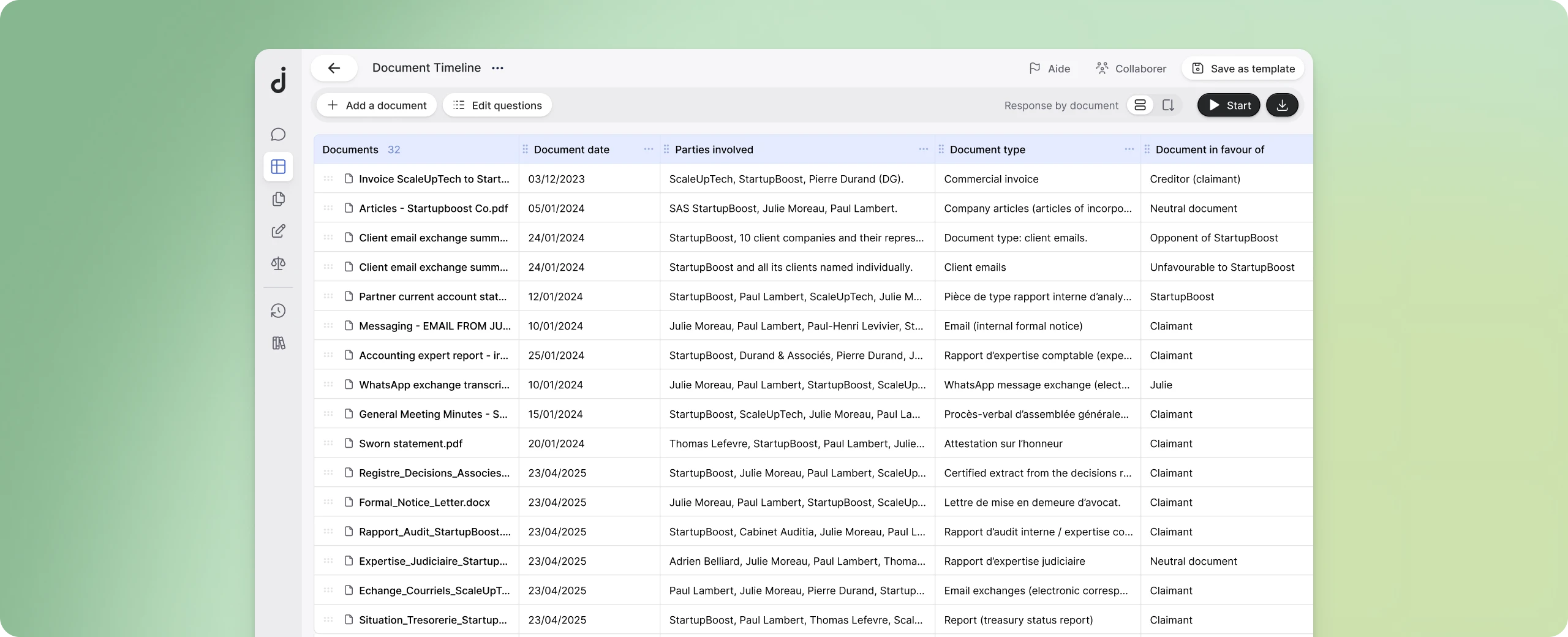
Task: Click file icon of Registre_Decisions_Associes row
Action: pyautogui.click(x=349, y=473)
